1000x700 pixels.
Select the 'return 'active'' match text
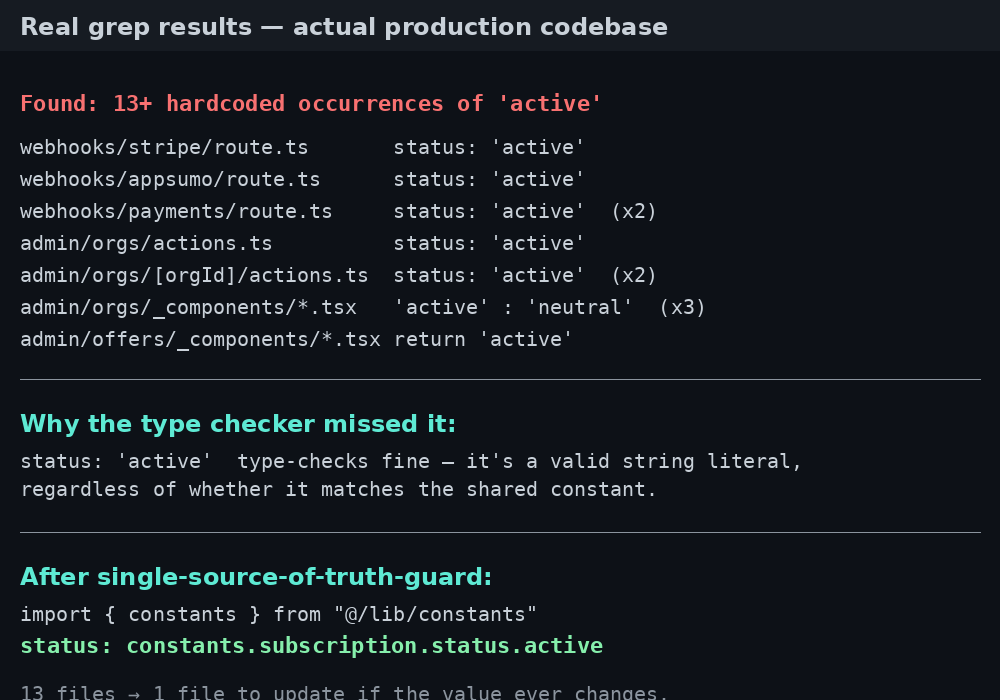click(x=483, y=339)
